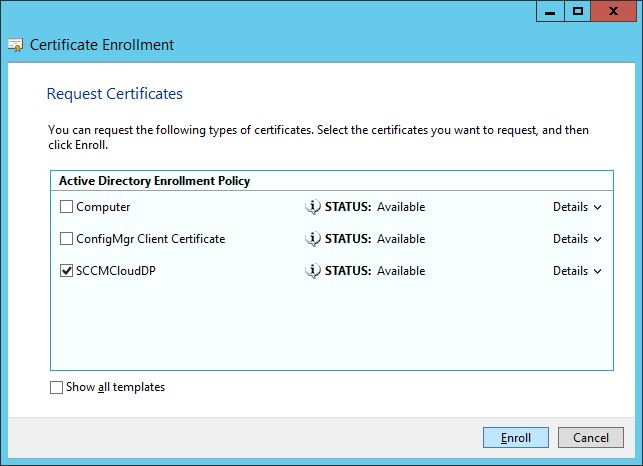Image resolution: width=643 pixels, height=466 pixels.
Task: Click STATUS: Available text in SCCMCloudDP row
Action: coord(375,271)
